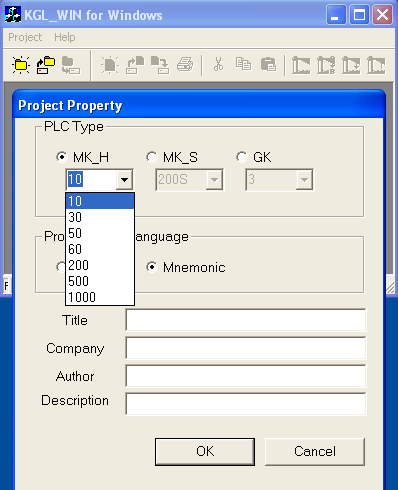Screen dimensions: 398x490
Task: Maximize the KGL_WIN window
Action: click(359, 15)
